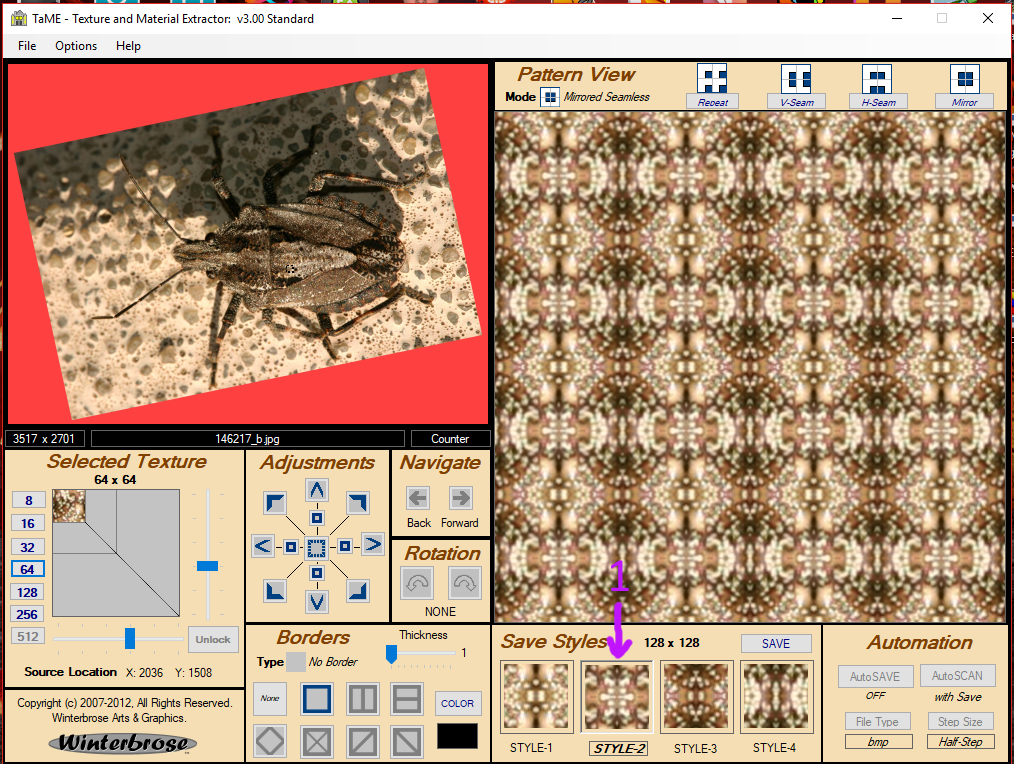1014x764 pixels.
Task: Click the File Type button
Action: coord(878,721)
